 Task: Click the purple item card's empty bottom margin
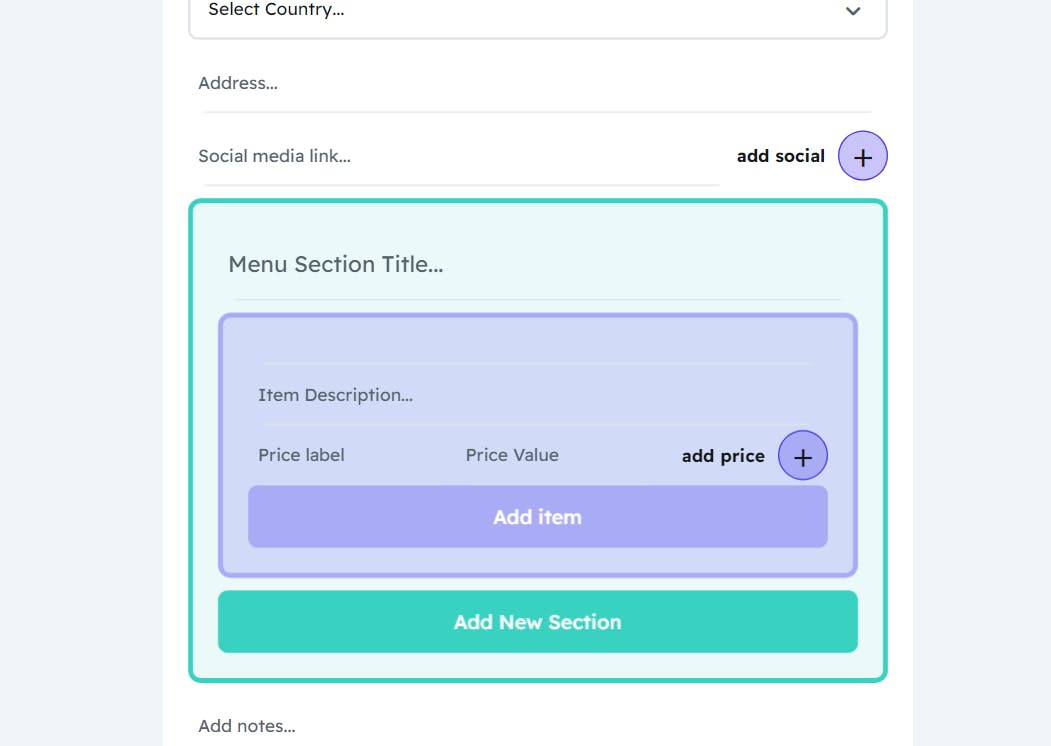[537, 561]
